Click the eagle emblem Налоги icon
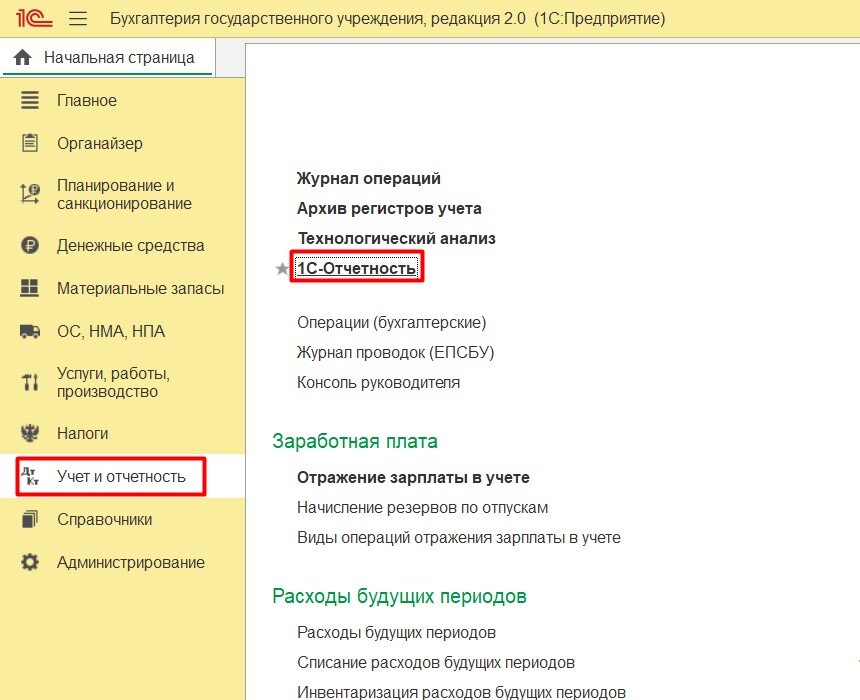 tap(30, 433)
